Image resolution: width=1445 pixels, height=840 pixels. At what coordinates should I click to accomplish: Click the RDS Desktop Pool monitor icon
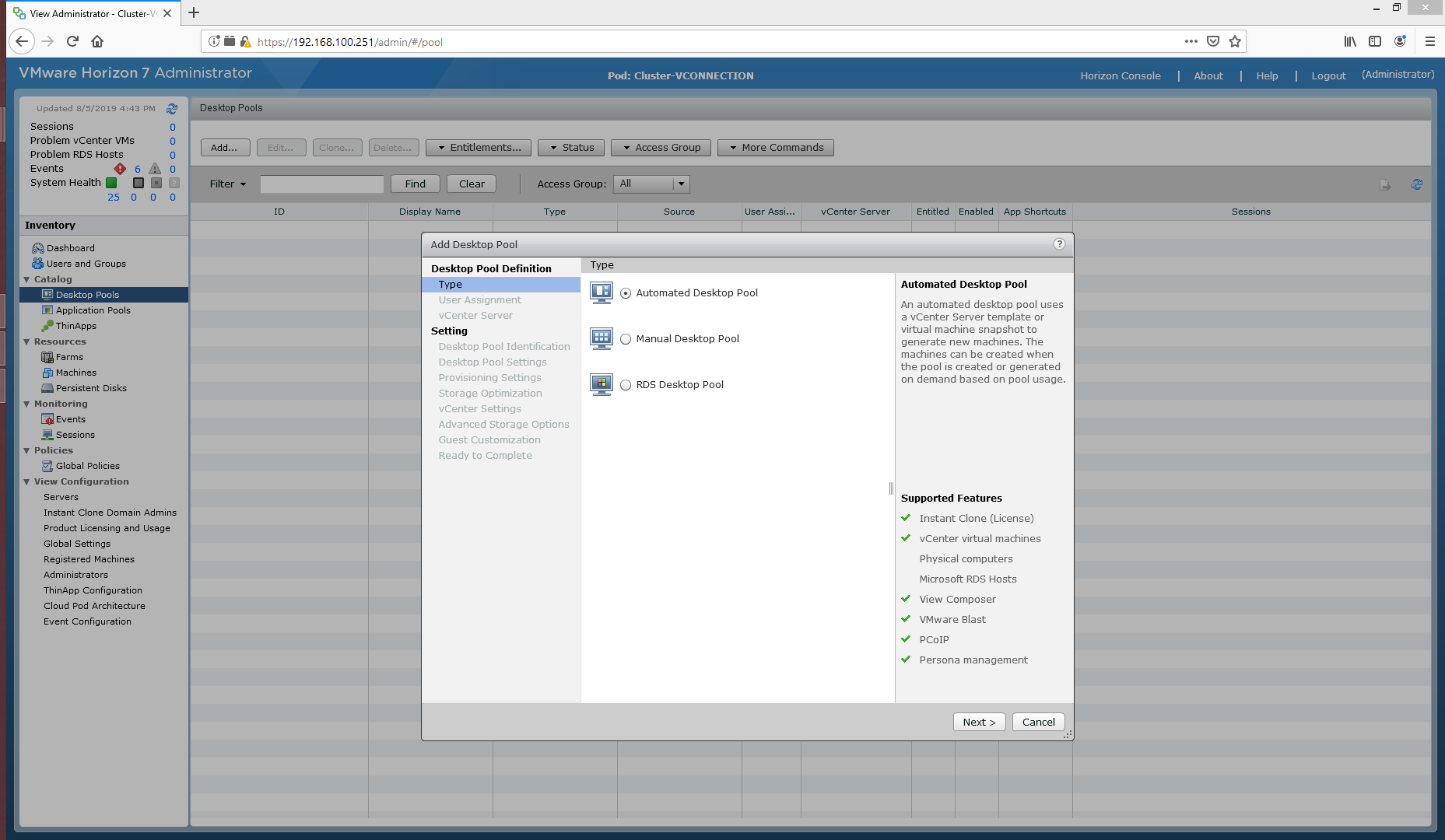(x=601, y=385)
